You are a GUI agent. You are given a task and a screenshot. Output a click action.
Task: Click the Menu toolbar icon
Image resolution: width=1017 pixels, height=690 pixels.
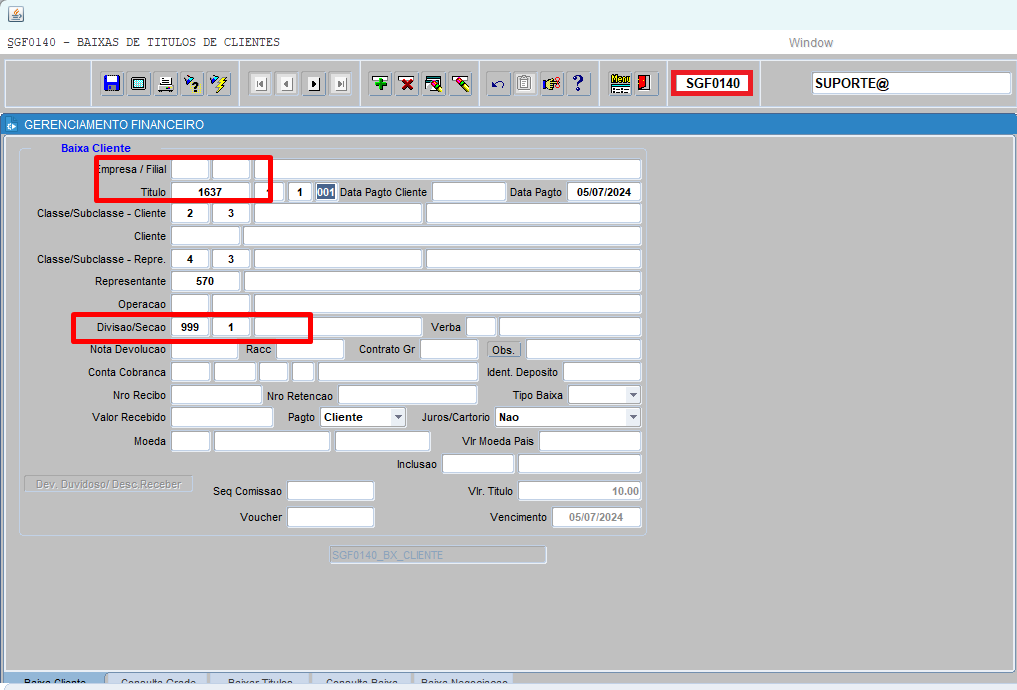(x=620, y=84)
